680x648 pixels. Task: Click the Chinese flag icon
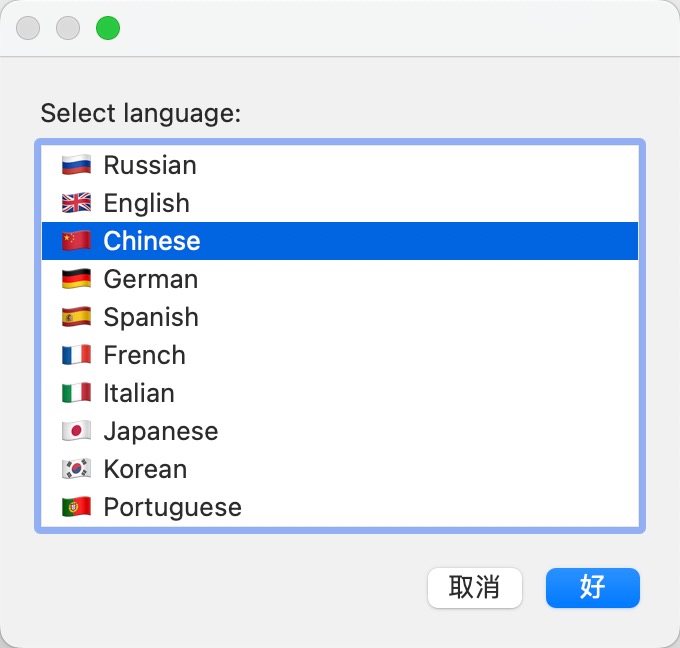[76, 241]
